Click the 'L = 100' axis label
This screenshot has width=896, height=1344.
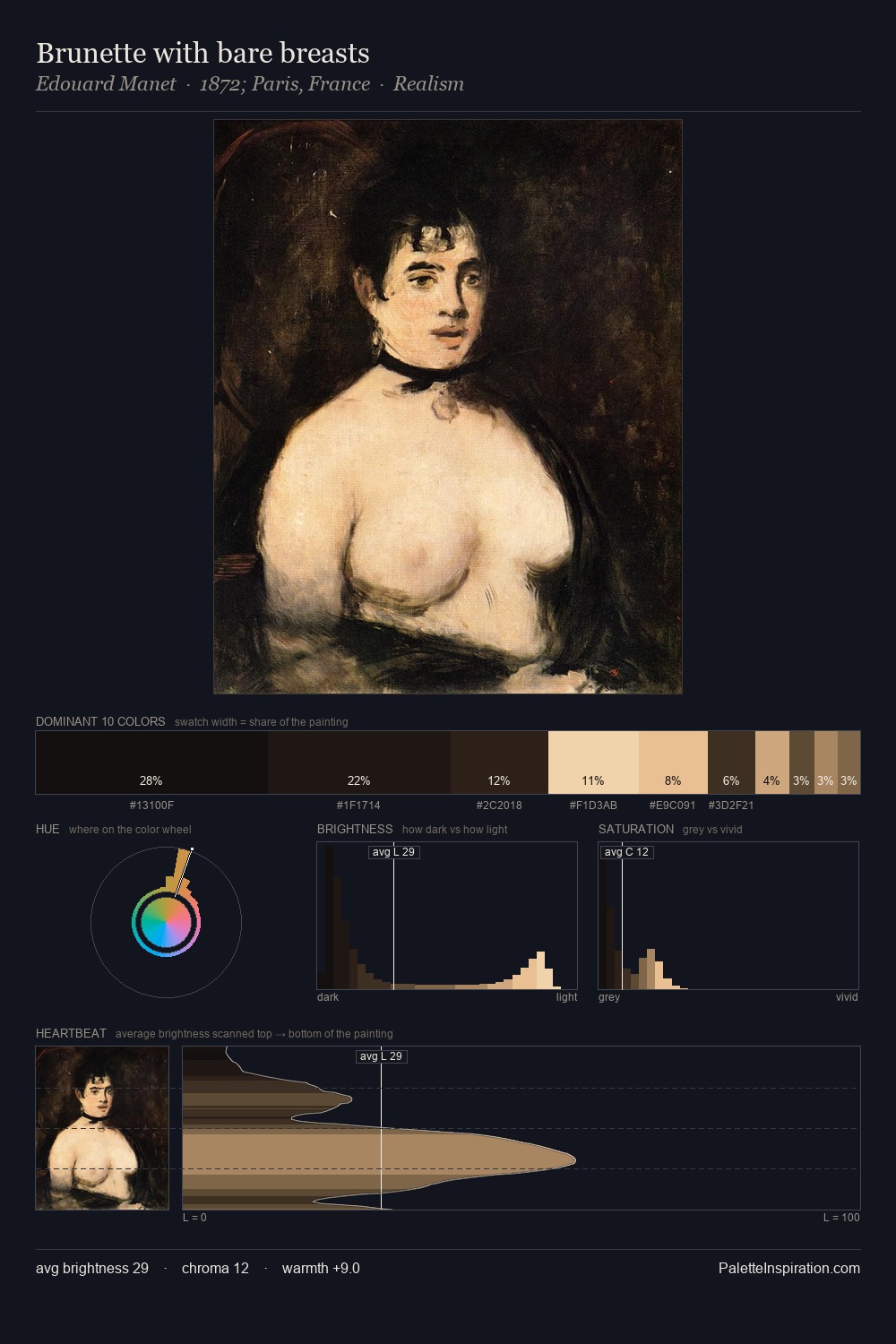(x=841, y=1218)
